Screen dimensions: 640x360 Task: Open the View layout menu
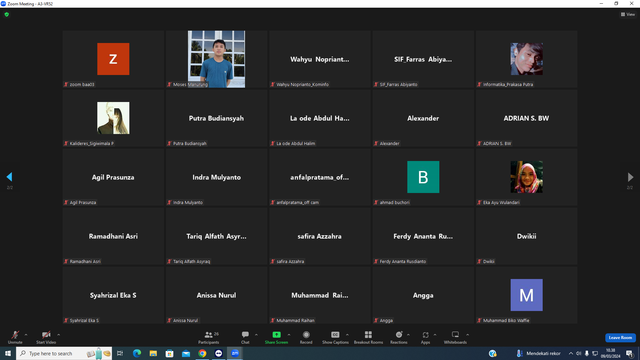628,14
